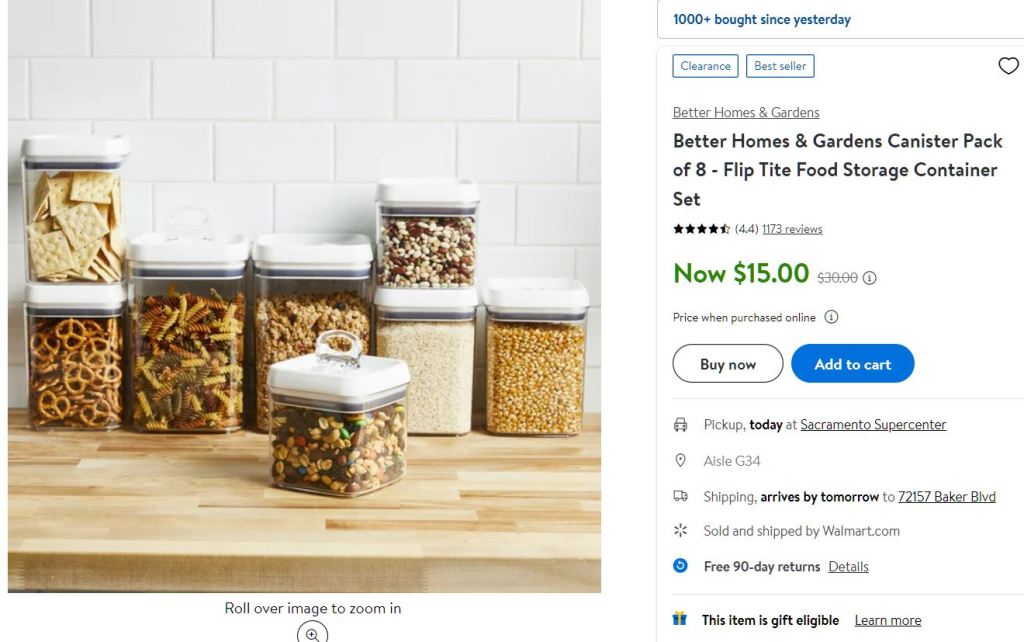Click the Add to cart button
This screenshot has height=642, width=1024.
[852, 364]
